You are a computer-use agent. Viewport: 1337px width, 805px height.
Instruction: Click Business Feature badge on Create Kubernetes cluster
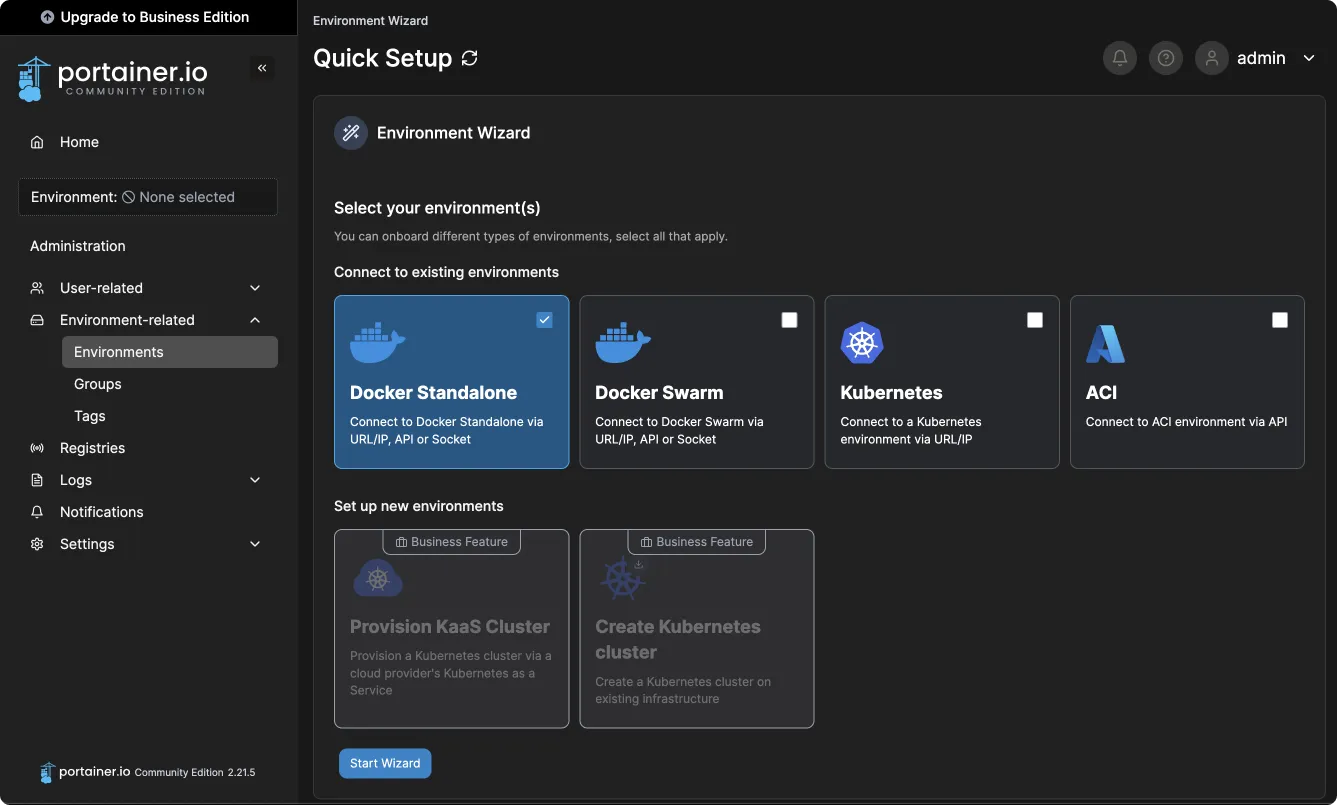pos(696,542)
